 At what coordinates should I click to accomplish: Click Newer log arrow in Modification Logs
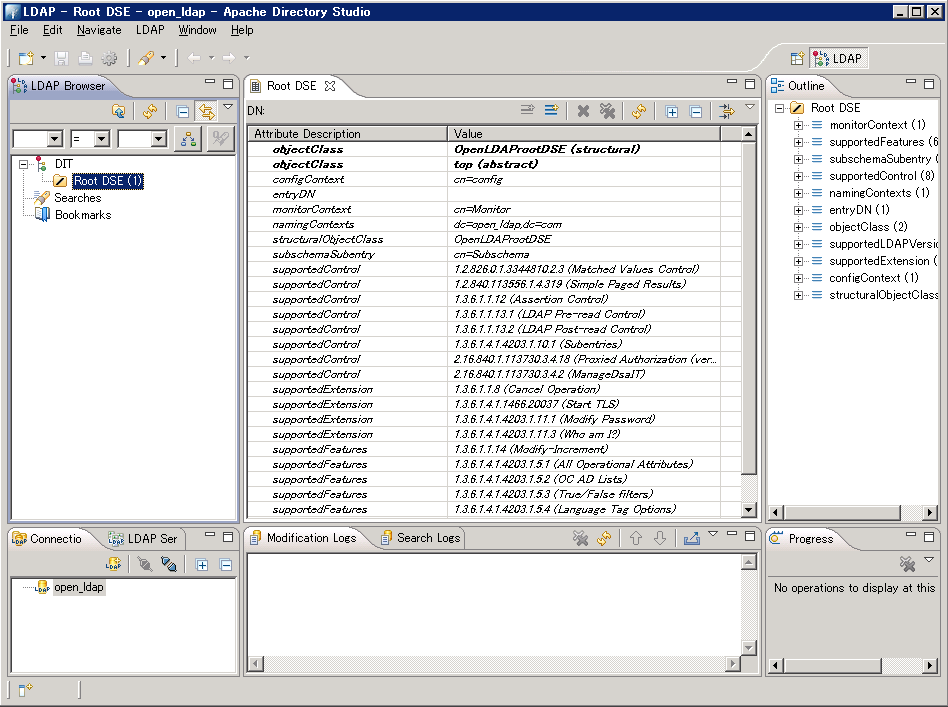click(x=660, y=538)
